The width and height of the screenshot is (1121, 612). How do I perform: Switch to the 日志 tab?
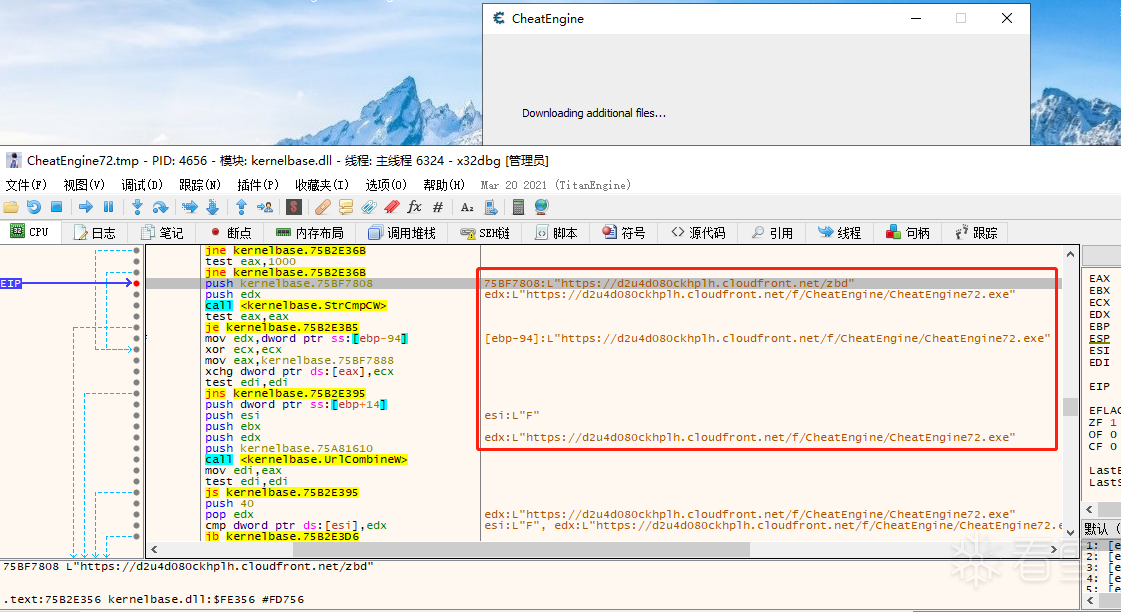(x=94, y=233)
